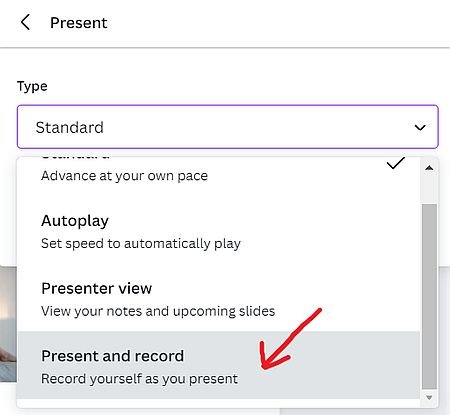Screen dimensions: 450x415
Task: Click the dropdown chevron in Standard field
Action: [420, 127]
